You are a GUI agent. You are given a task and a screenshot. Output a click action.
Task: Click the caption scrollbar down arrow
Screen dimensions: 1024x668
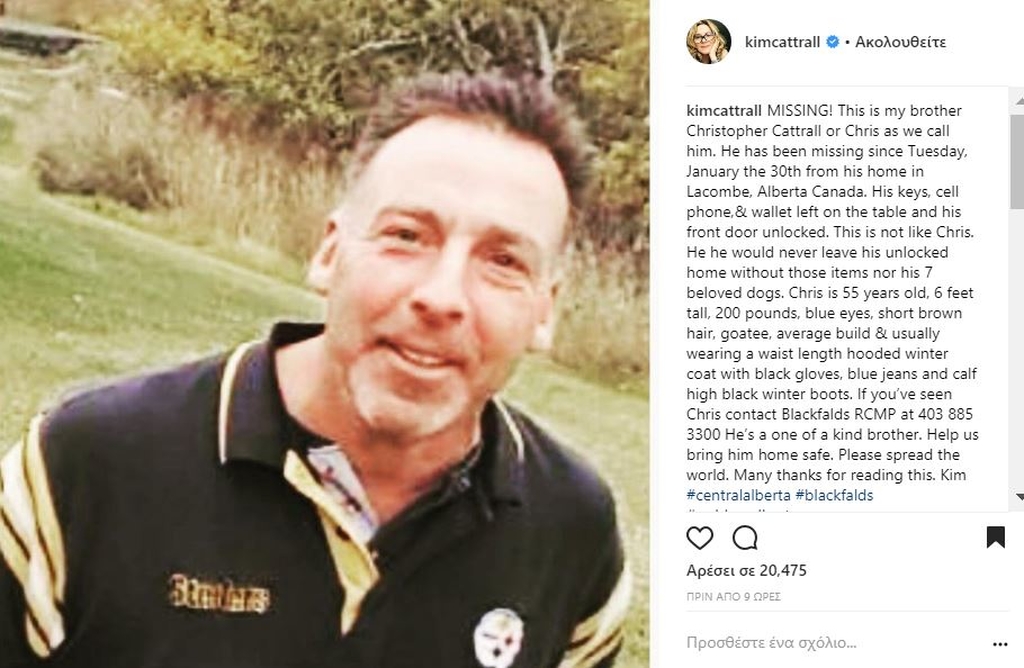coord(1019,497)
